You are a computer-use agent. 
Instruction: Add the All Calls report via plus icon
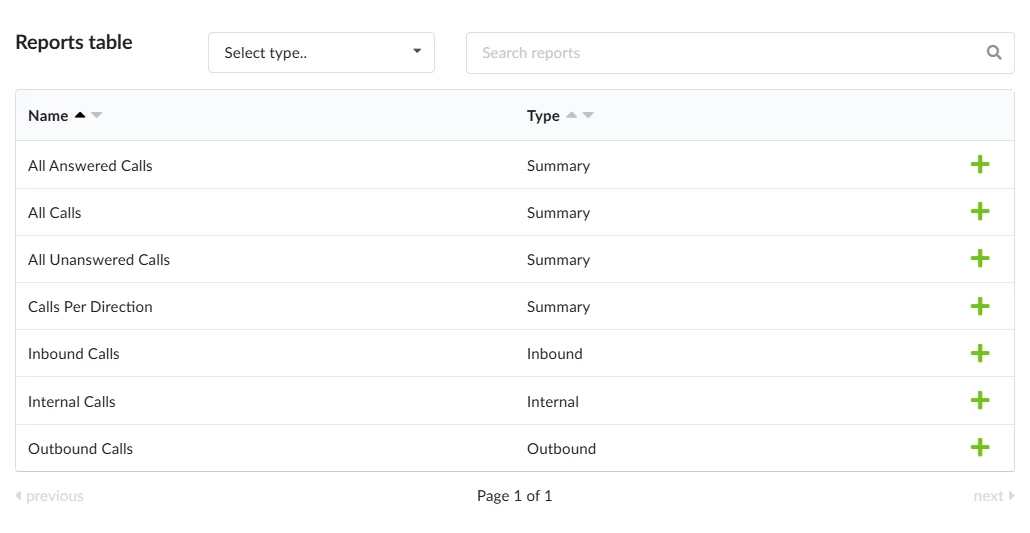(980, 212)
